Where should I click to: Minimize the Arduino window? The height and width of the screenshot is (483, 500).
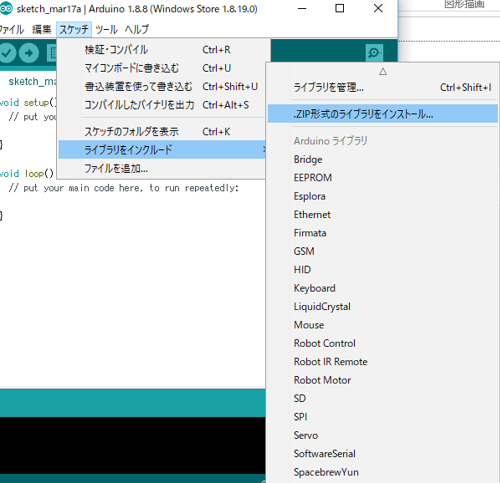point(302,8)
